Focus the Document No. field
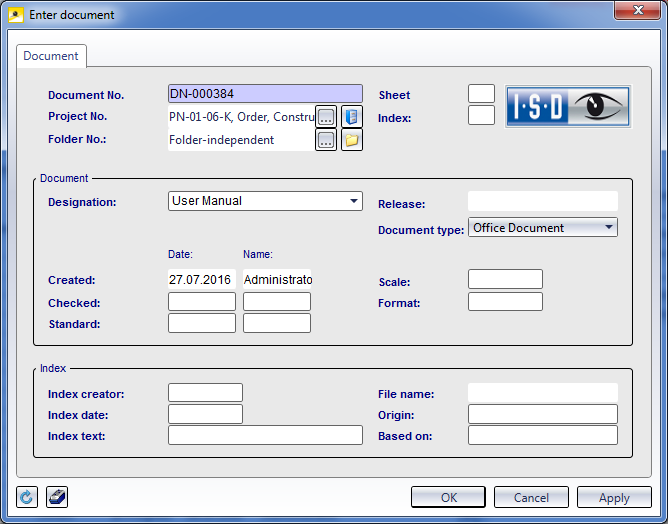This screenshot has width=668, height=524. click(x=265, y=94)
